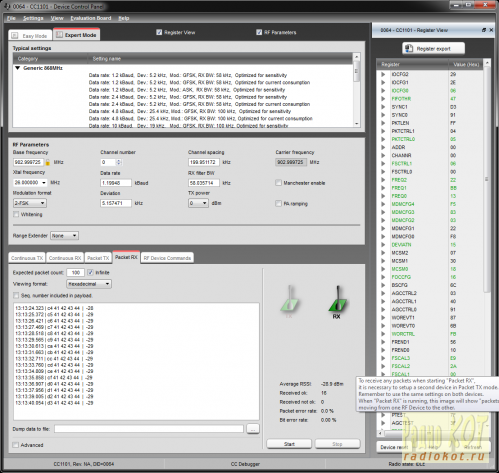Expand the FREQ2 register row

[383, 180]
